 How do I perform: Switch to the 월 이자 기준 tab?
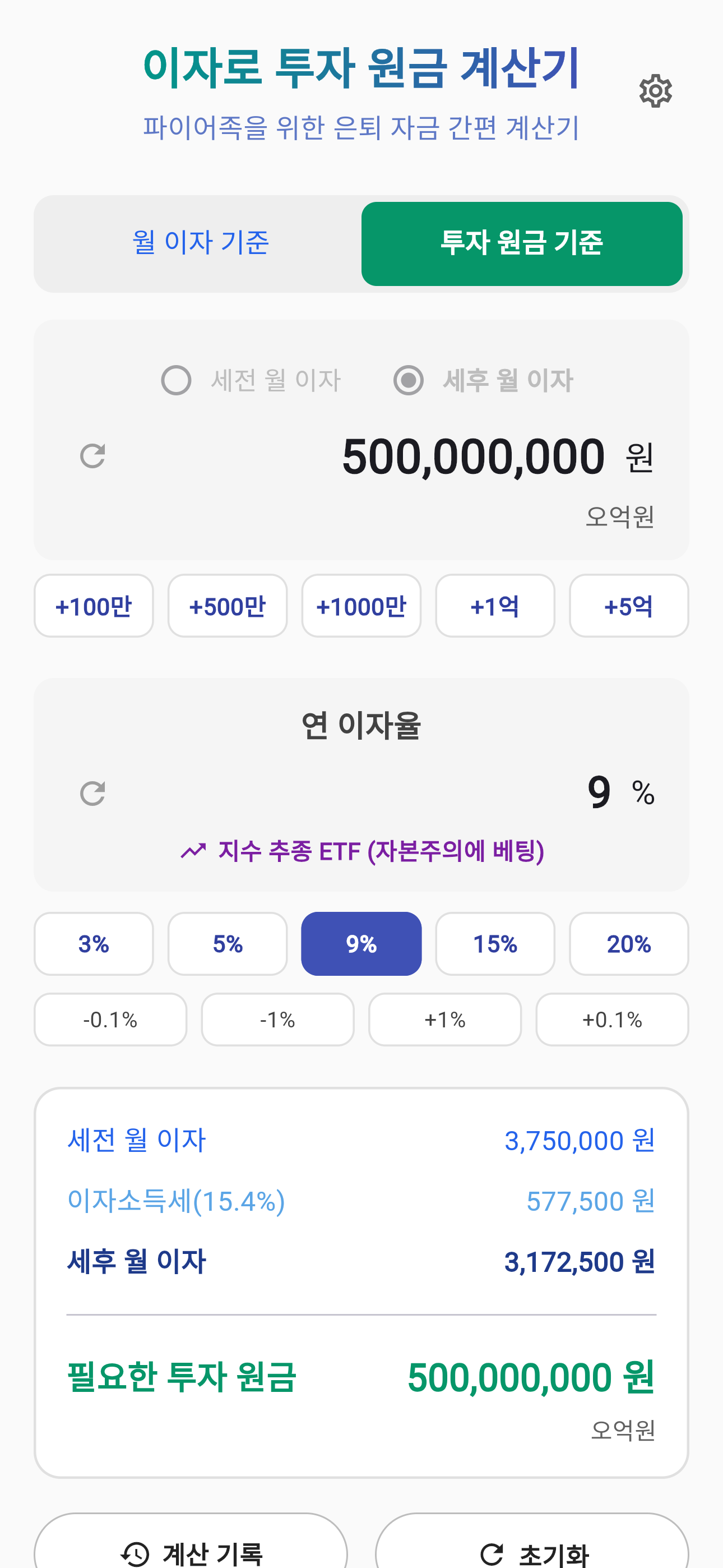click(x=200, y=243)
